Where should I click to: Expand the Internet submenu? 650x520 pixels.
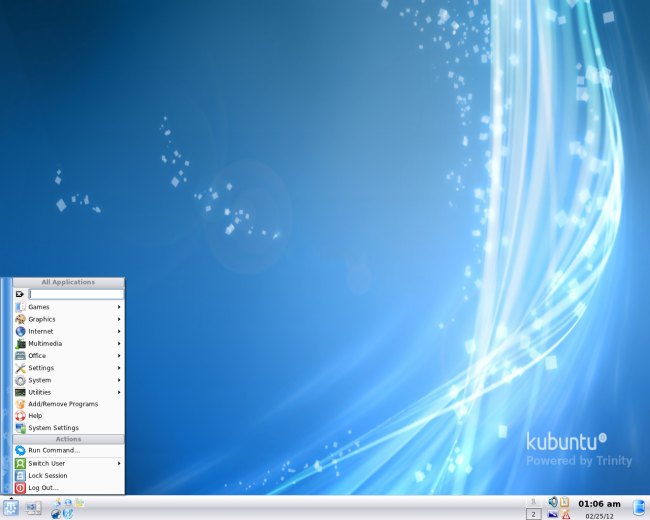(68, 331)
